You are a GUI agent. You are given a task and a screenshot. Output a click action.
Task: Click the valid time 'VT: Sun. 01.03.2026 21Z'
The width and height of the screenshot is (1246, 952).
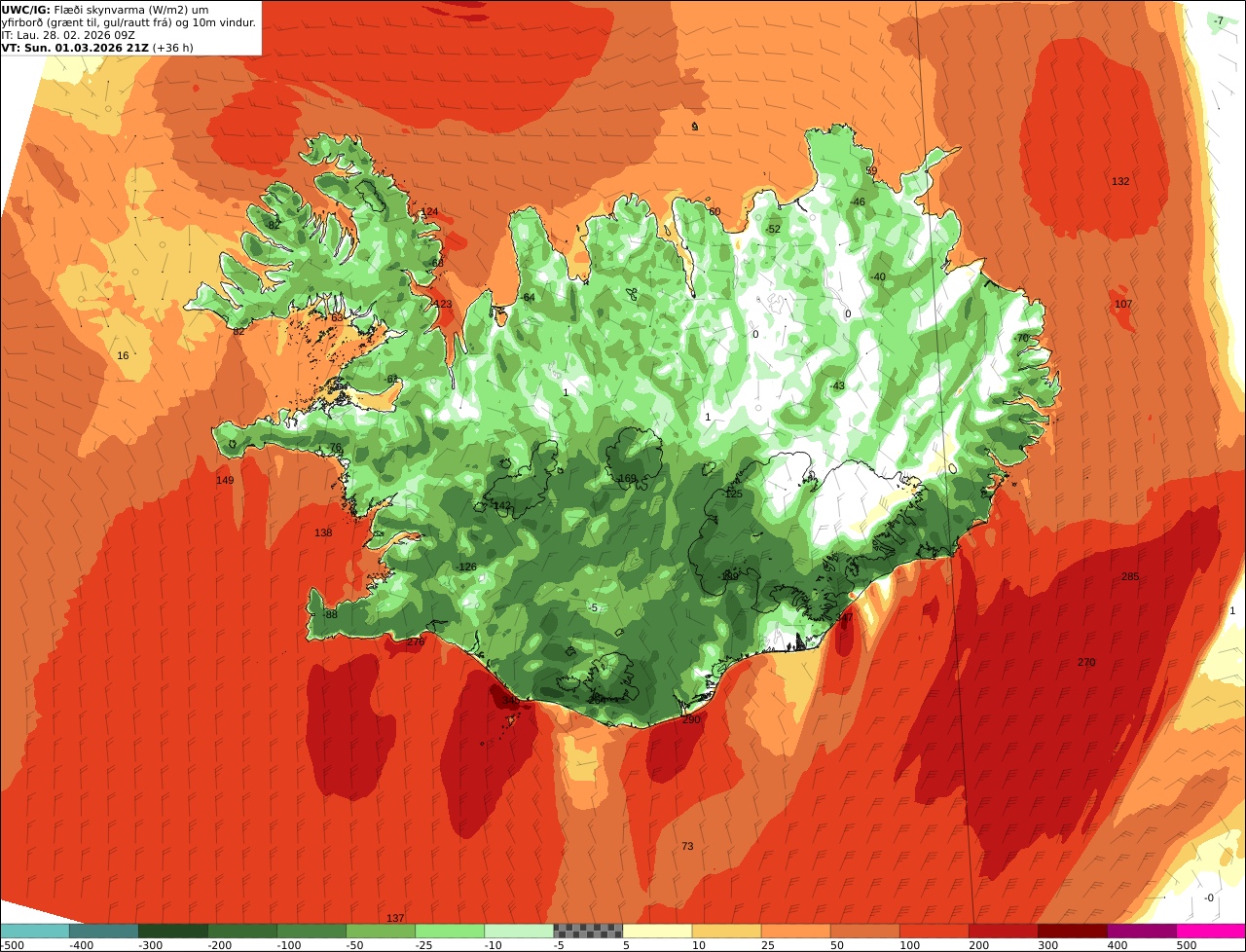pos(75,48)
